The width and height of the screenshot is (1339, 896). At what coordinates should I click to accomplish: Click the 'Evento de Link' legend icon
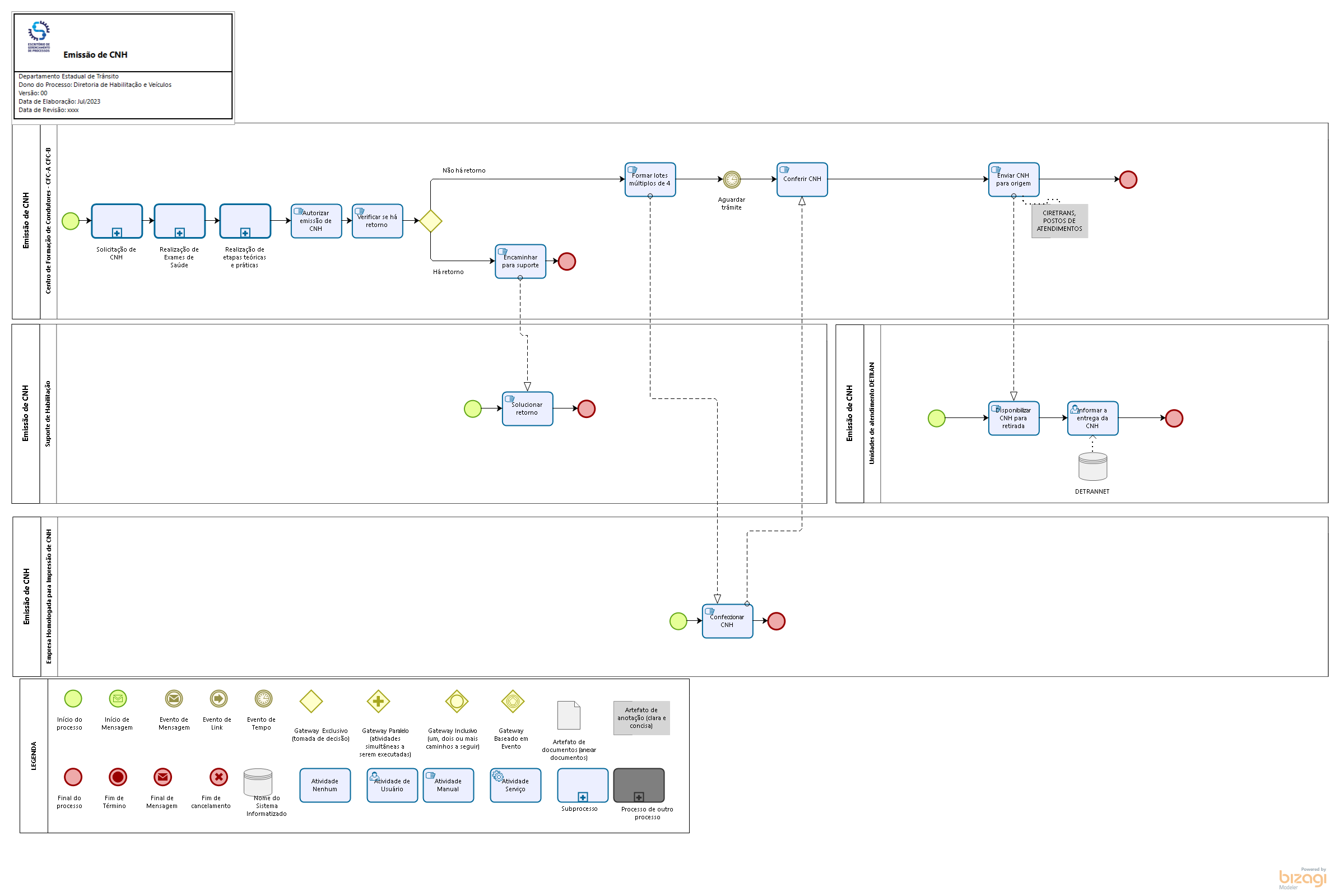pos(219,698)
